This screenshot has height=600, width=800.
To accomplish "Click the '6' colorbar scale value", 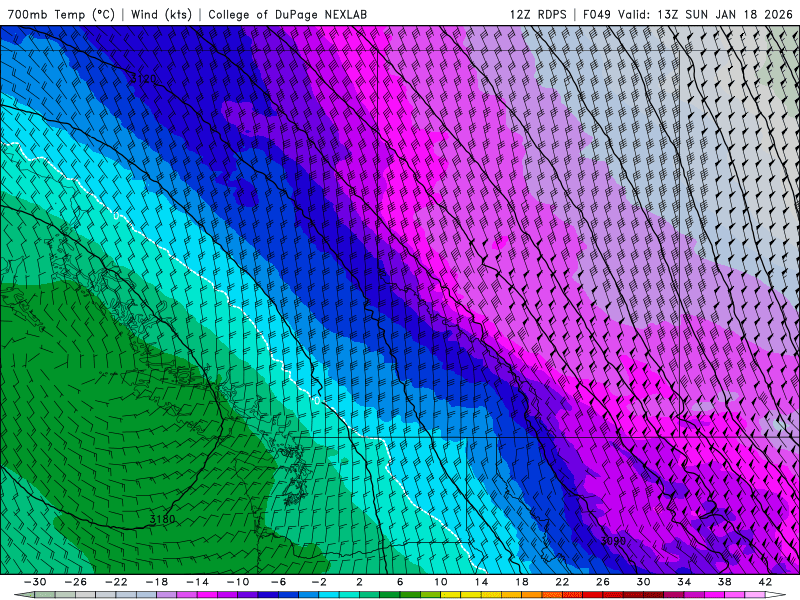I will tap(399, 582).
